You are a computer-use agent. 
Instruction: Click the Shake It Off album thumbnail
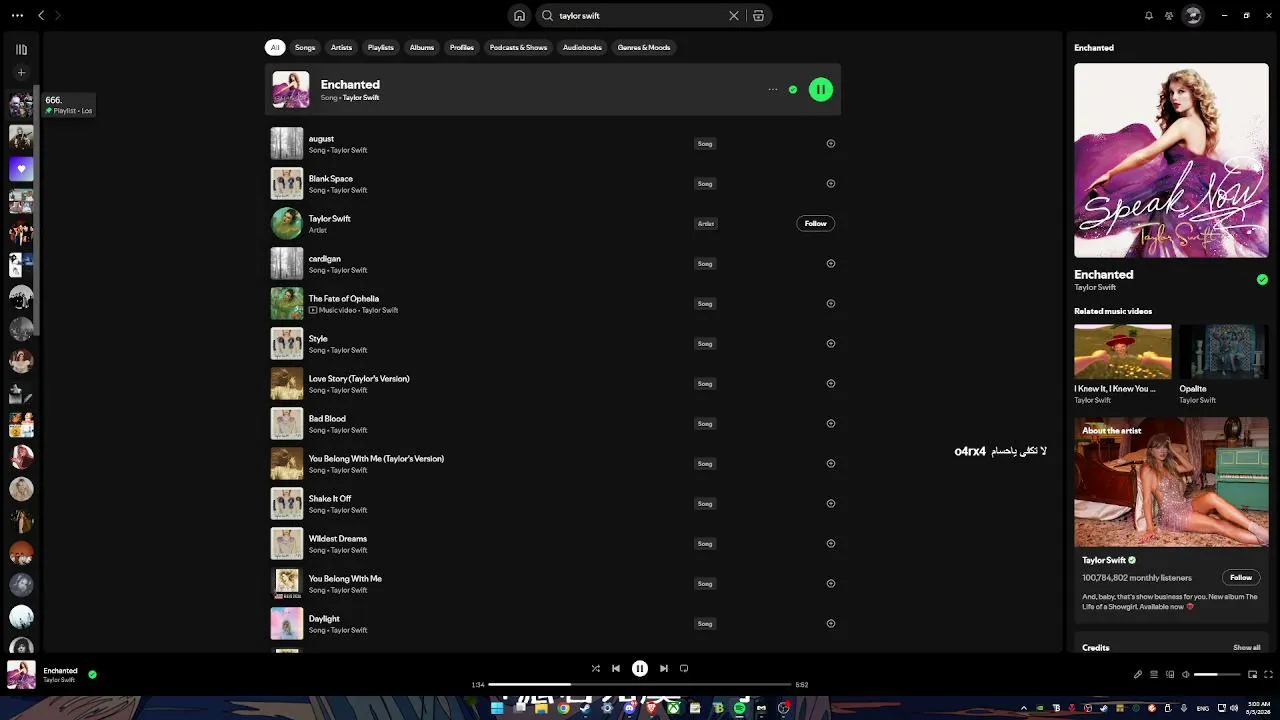coord(287,504)
